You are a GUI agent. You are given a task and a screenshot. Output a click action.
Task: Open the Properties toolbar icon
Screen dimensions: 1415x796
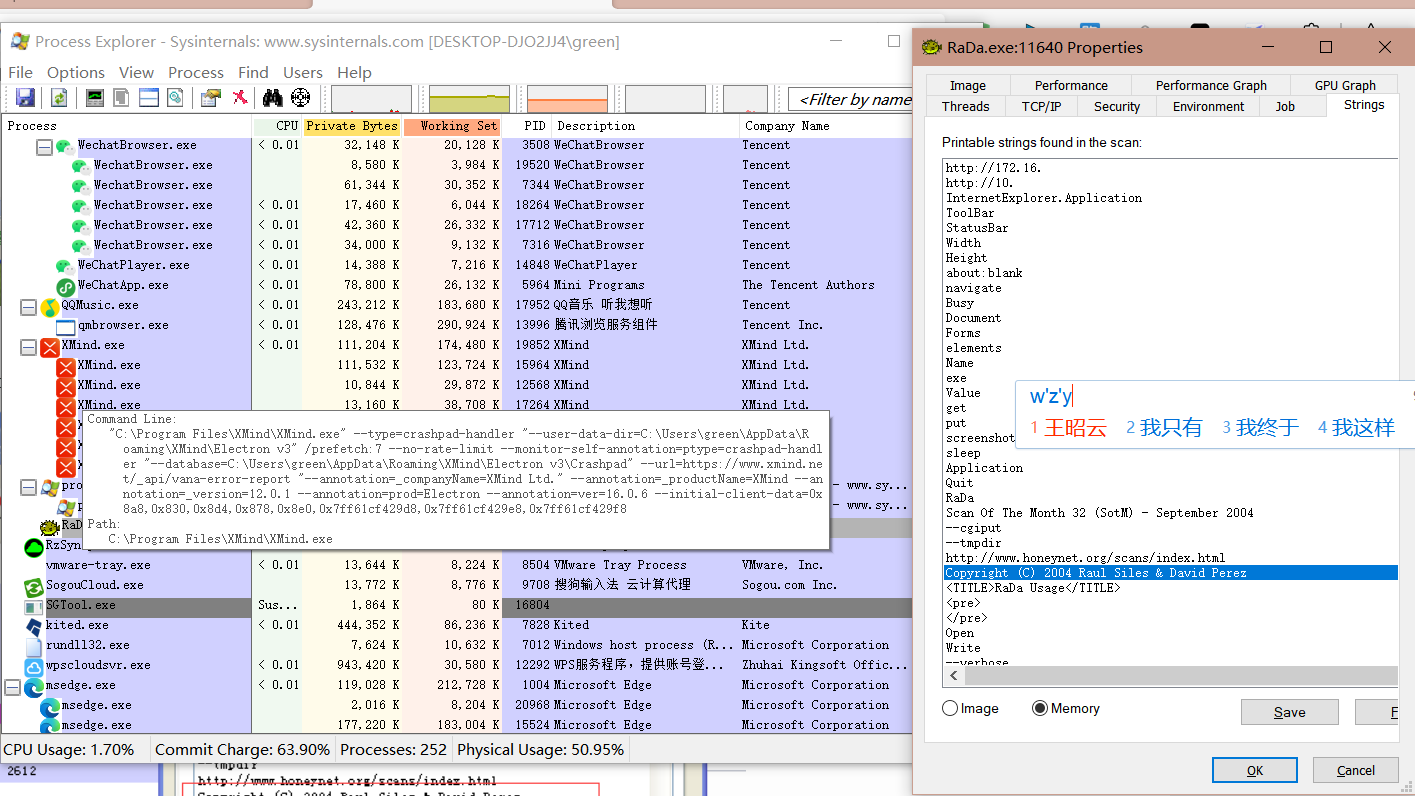pos(210,97)
